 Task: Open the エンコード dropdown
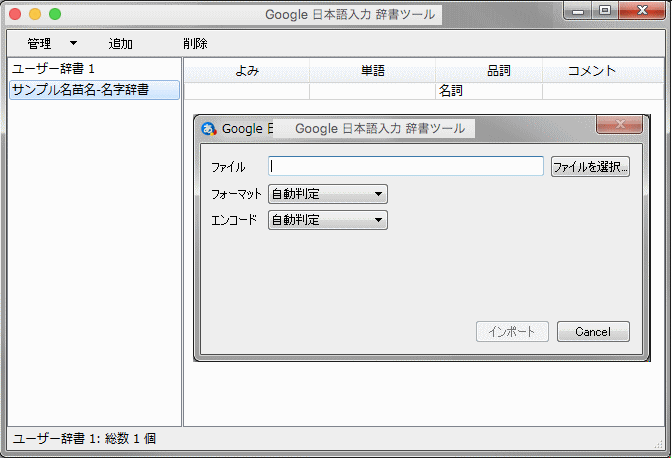click(328, 220)
